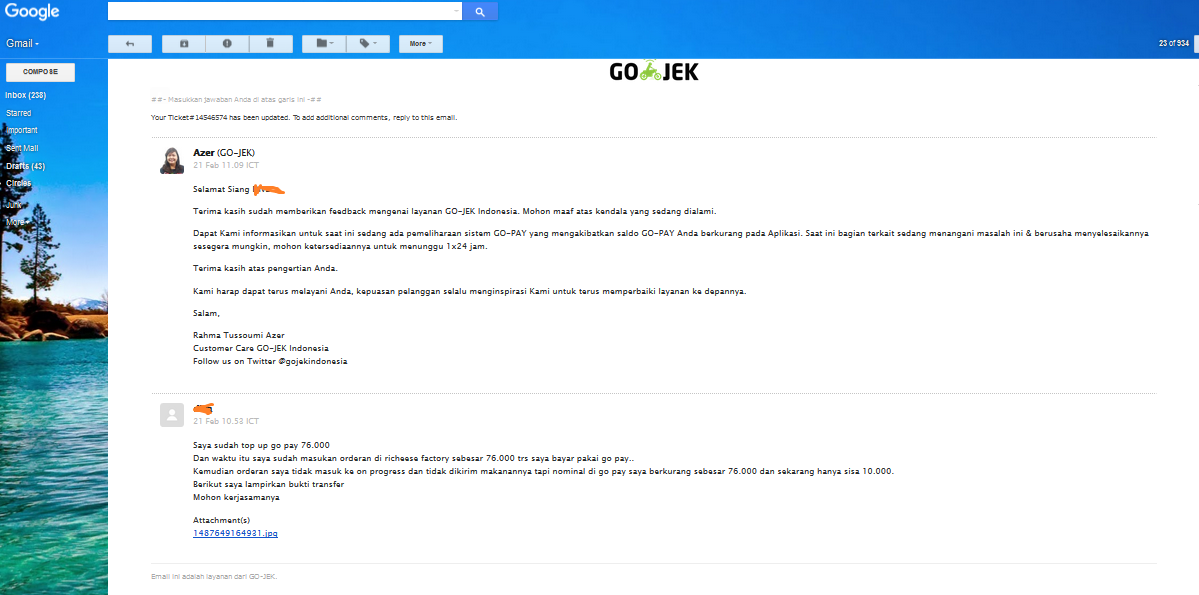The image size is (1199, 595).
Task: Archive this email with the archive icon
Action: pos(184,44)
